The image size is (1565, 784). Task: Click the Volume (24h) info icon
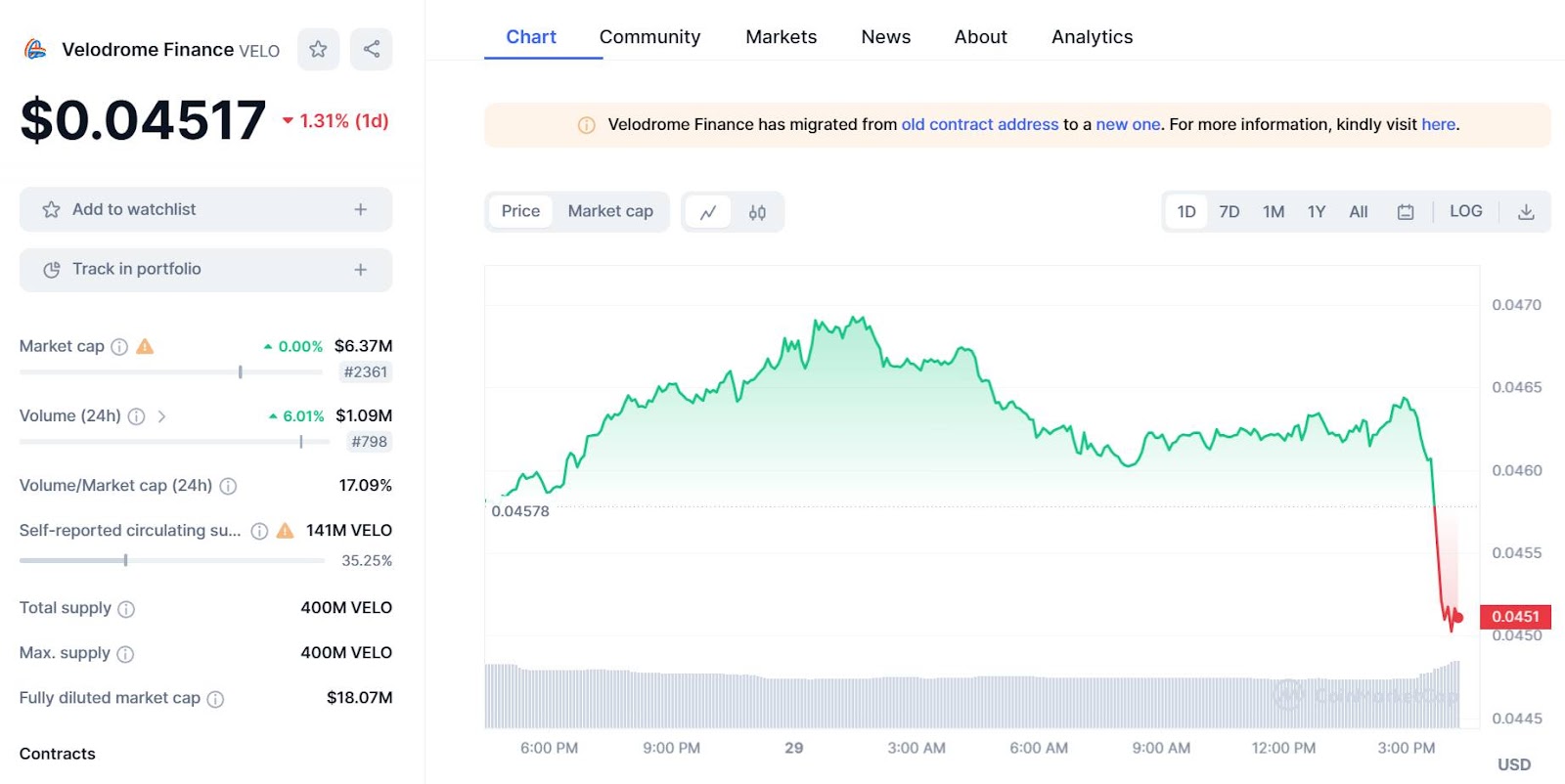(137, 416)
